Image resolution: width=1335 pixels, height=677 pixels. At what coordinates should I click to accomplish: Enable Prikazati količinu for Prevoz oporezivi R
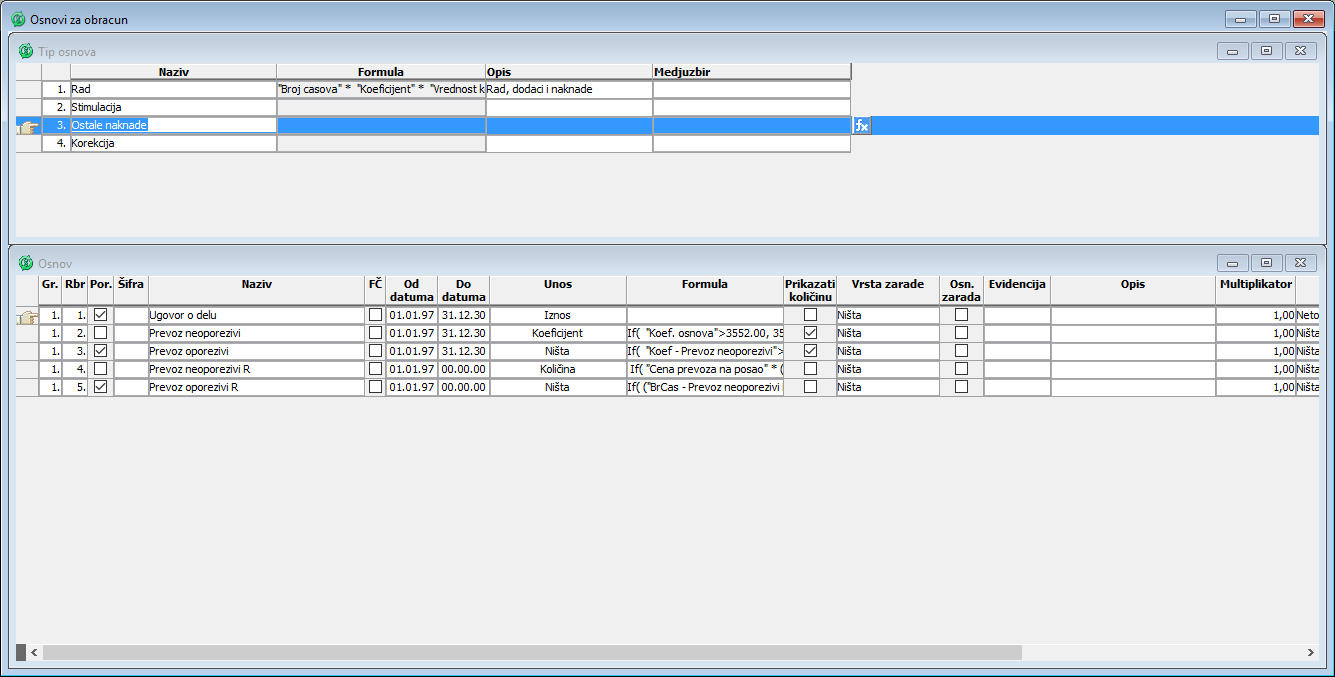coord(810,387)
